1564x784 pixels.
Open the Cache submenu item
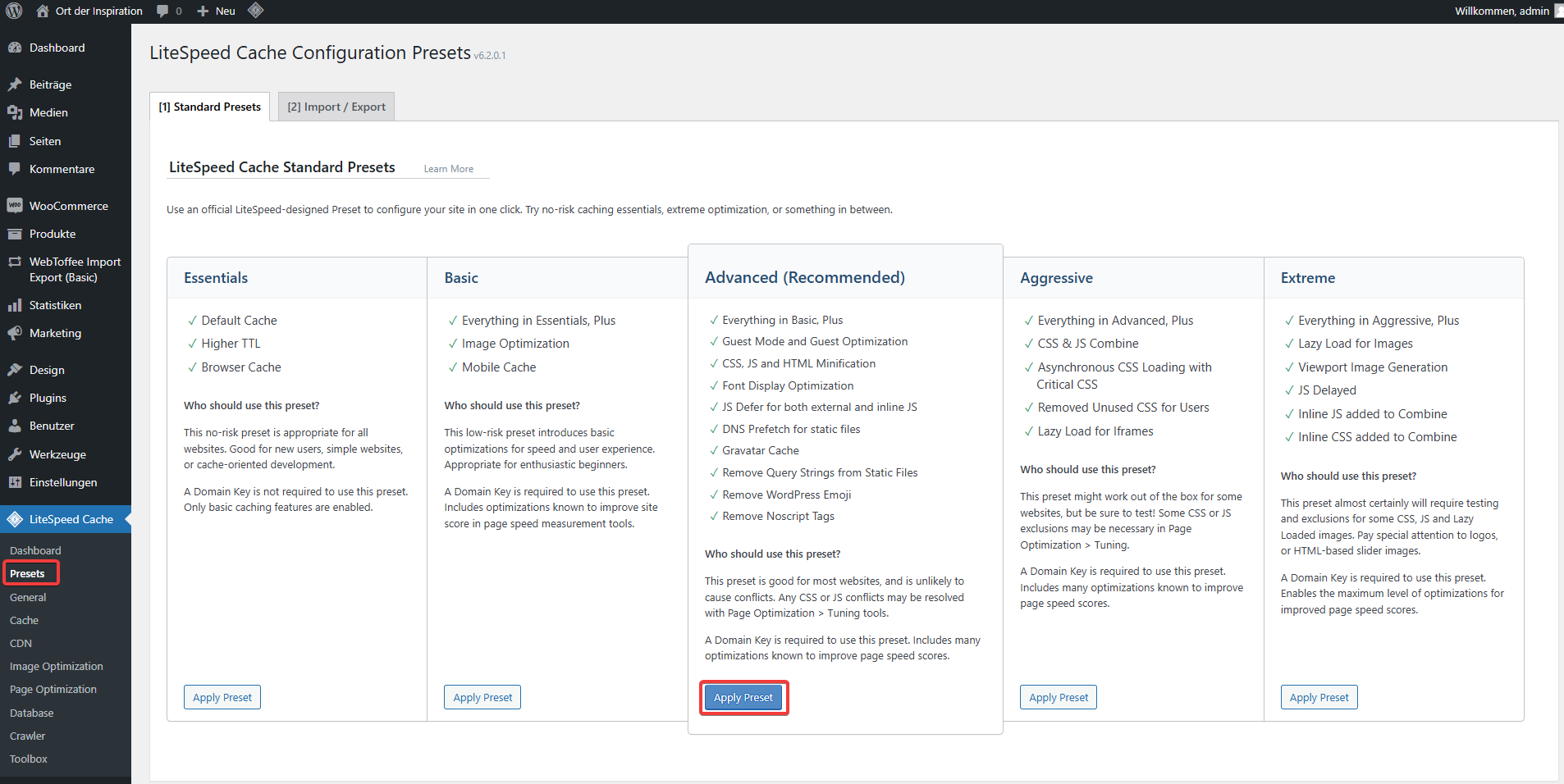tap(24, 620)
